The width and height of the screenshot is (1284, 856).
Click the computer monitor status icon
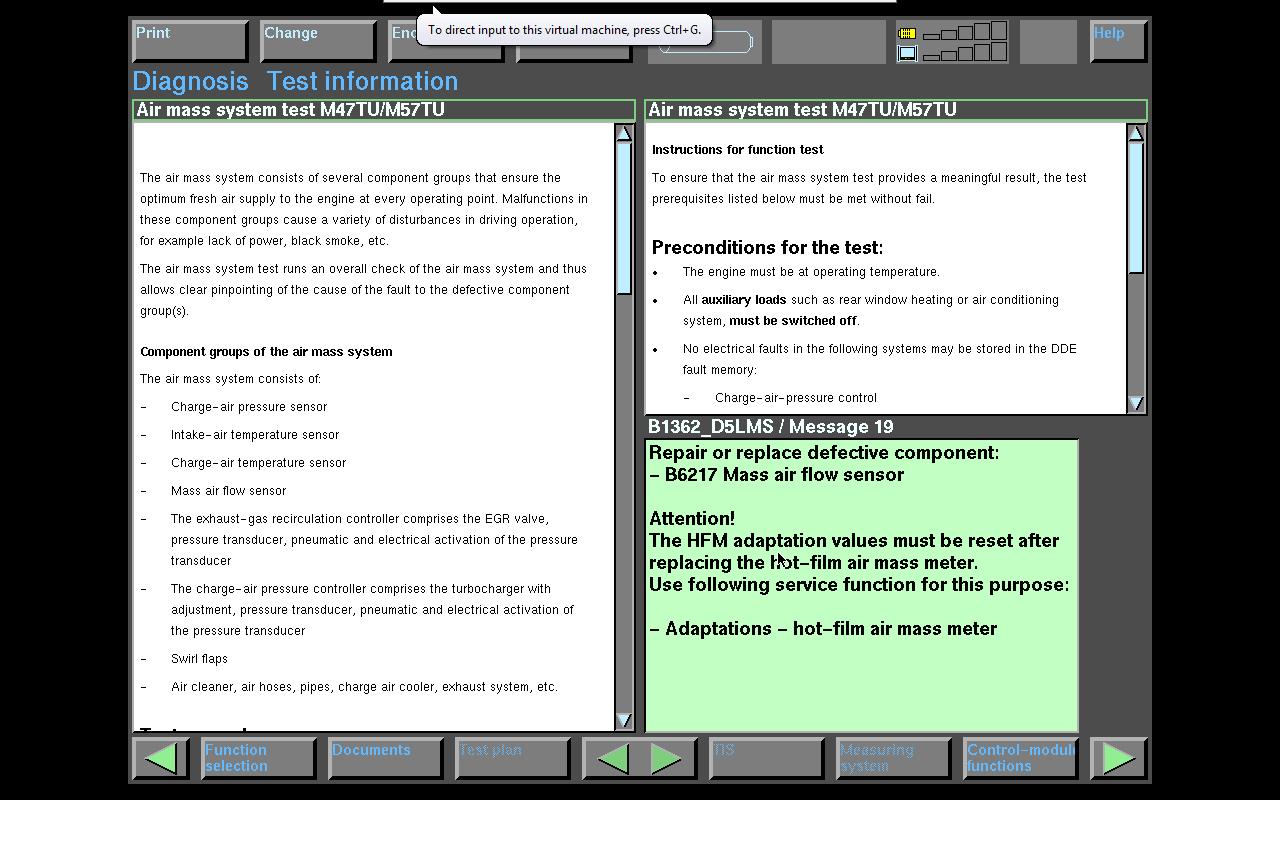coord(907,53)
